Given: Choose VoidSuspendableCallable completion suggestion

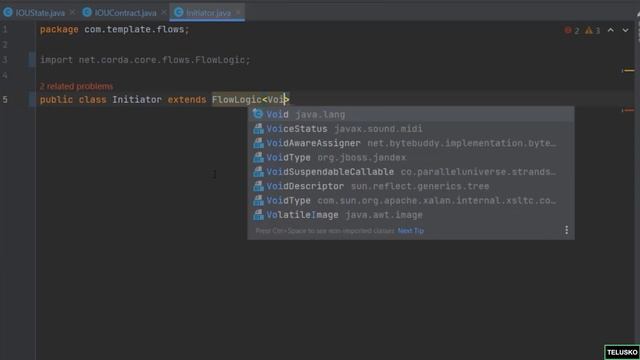Looking at the screenshot, I should pyautogui.click(x=411, y=172).
